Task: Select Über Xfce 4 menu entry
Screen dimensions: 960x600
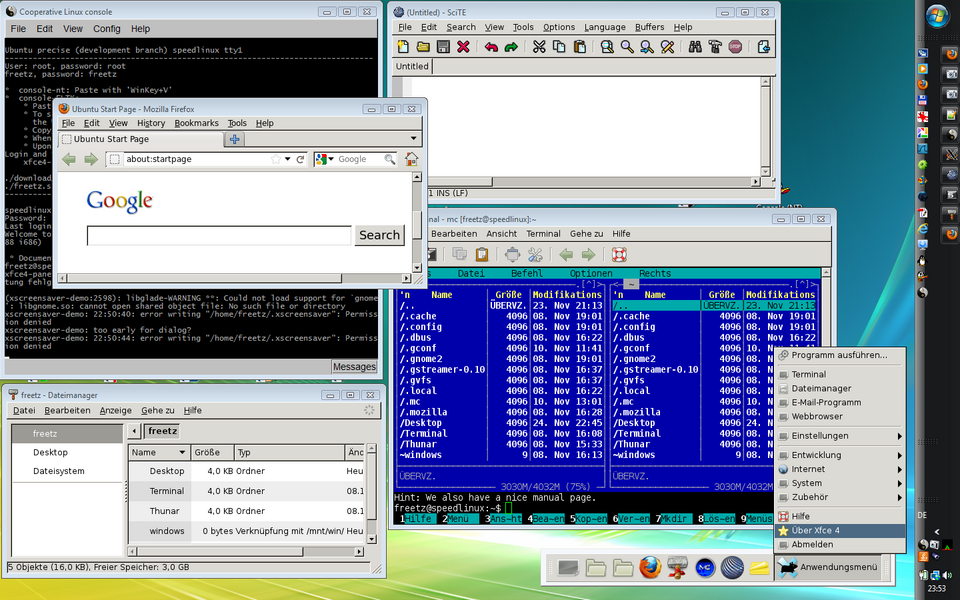Action: [x=840, y=530]
